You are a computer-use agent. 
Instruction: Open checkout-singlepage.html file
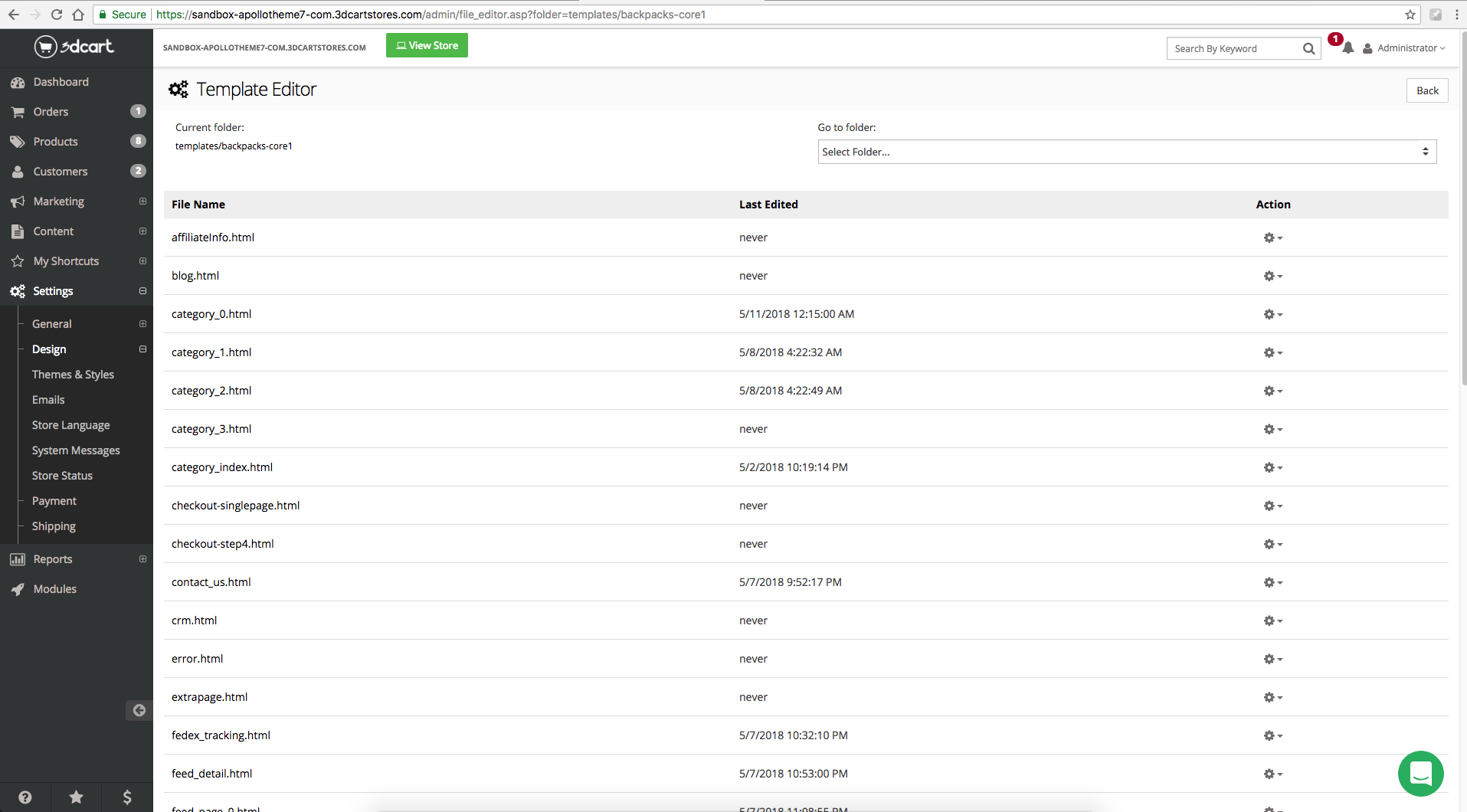coord(236,506)
